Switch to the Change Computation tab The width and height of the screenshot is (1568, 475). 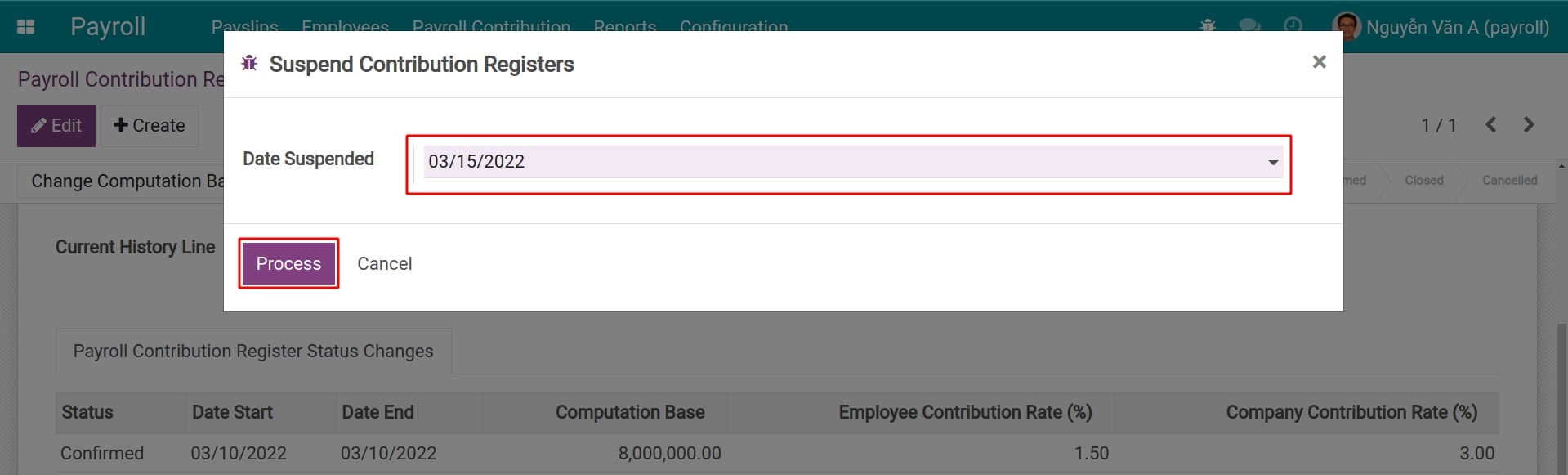pyautogui.click(x=123, y=180)
